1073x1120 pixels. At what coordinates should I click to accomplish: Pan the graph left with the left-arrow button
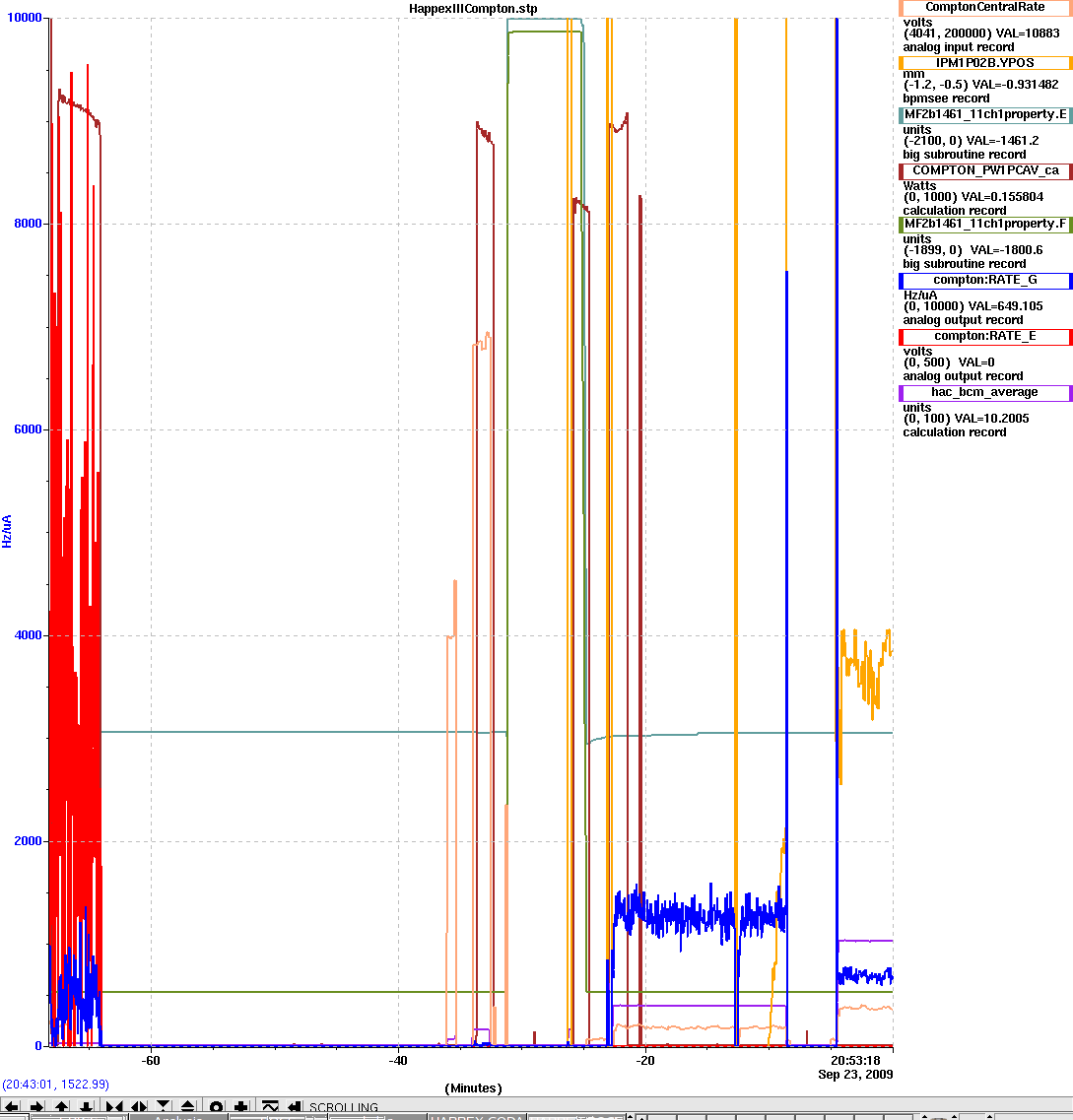pyautogui.click(x=11, y=1107)
